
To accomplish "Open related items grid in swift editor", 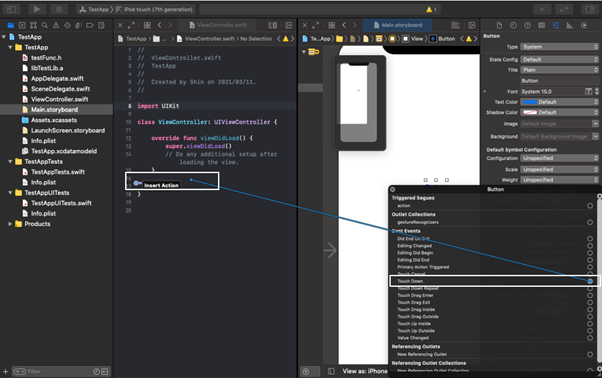I will coord(147,25).
